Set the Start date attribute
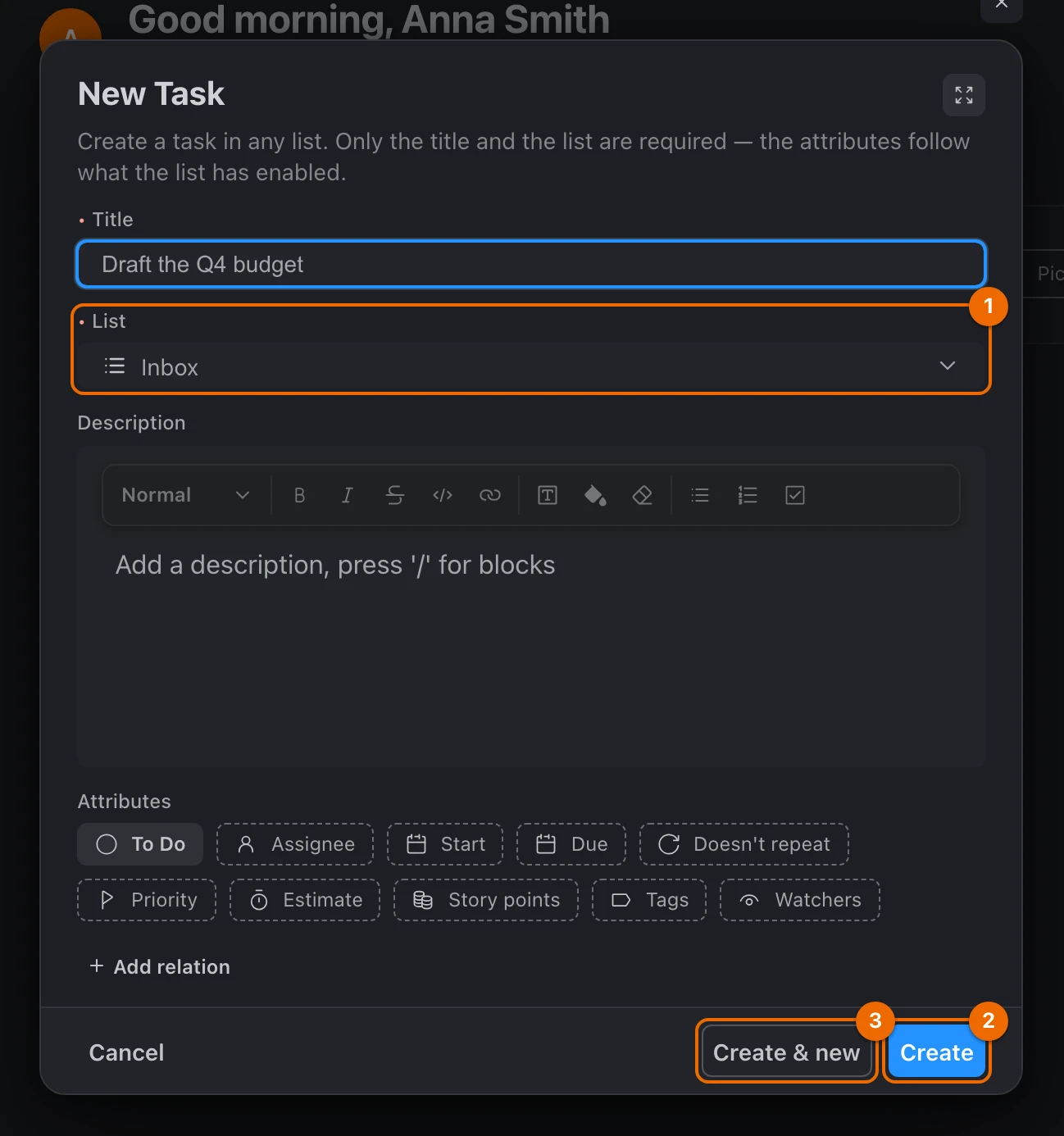Viewport: 1064px width, 1136px height. (x=445, y=844)
